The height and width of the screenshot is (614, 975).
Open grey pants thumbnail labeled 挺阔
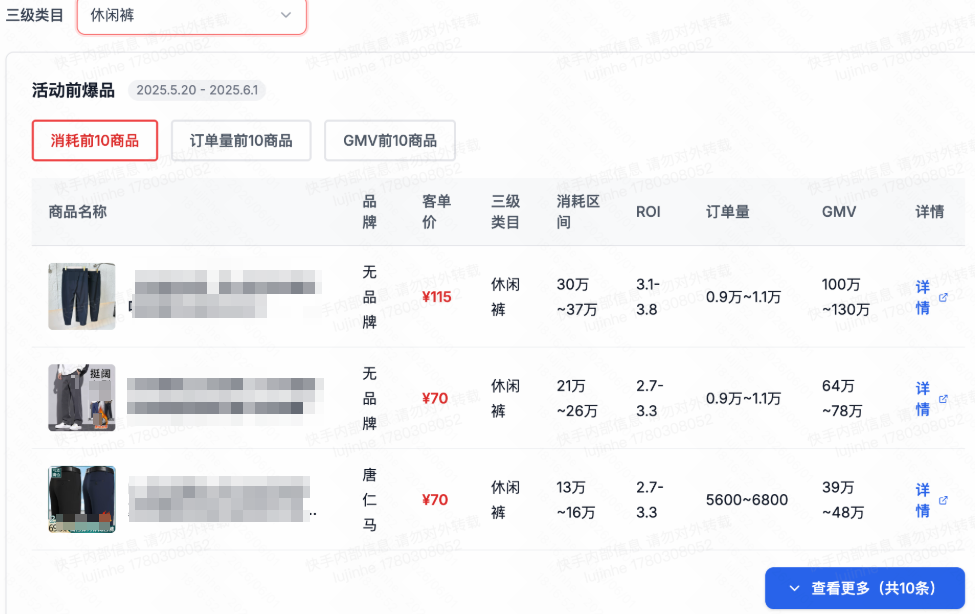point(82,398)
